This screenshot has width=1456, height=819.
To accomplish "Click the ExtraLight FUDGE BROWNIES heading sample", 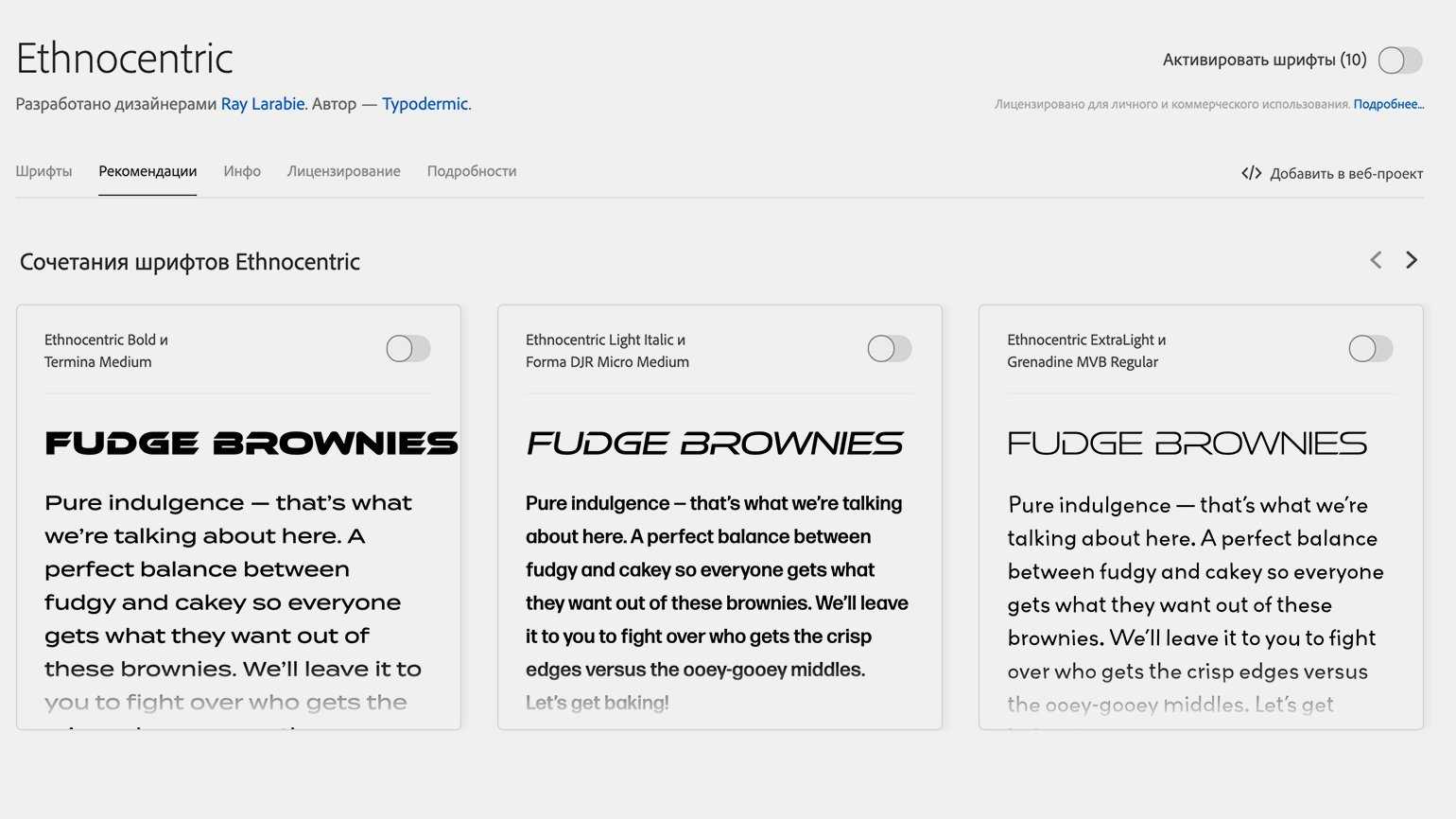I will pos(1187,443).
